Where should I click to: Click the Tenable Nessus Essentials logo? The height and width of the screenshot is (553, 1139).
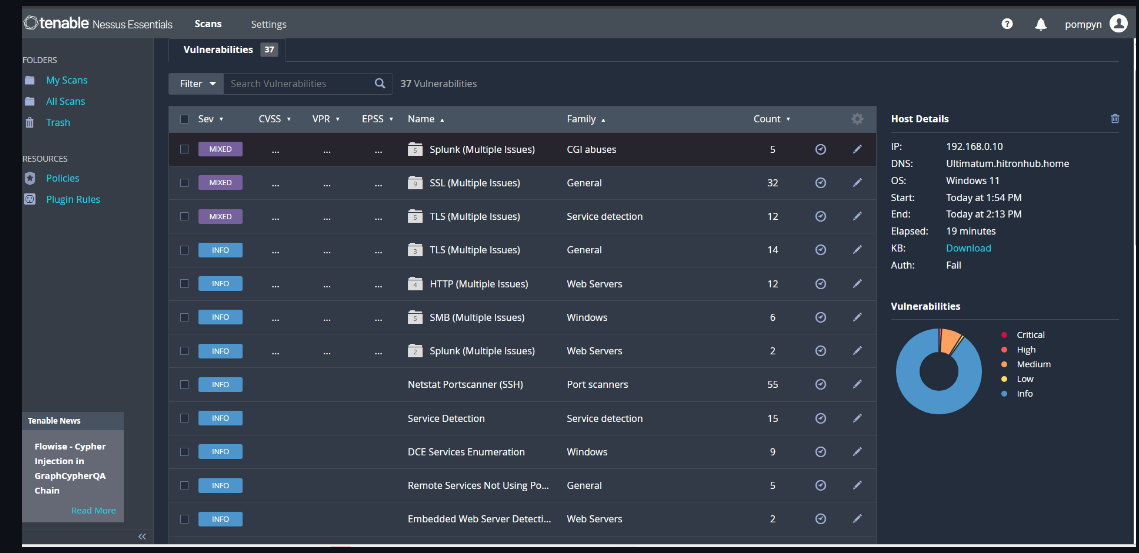(x=98, y=24)
